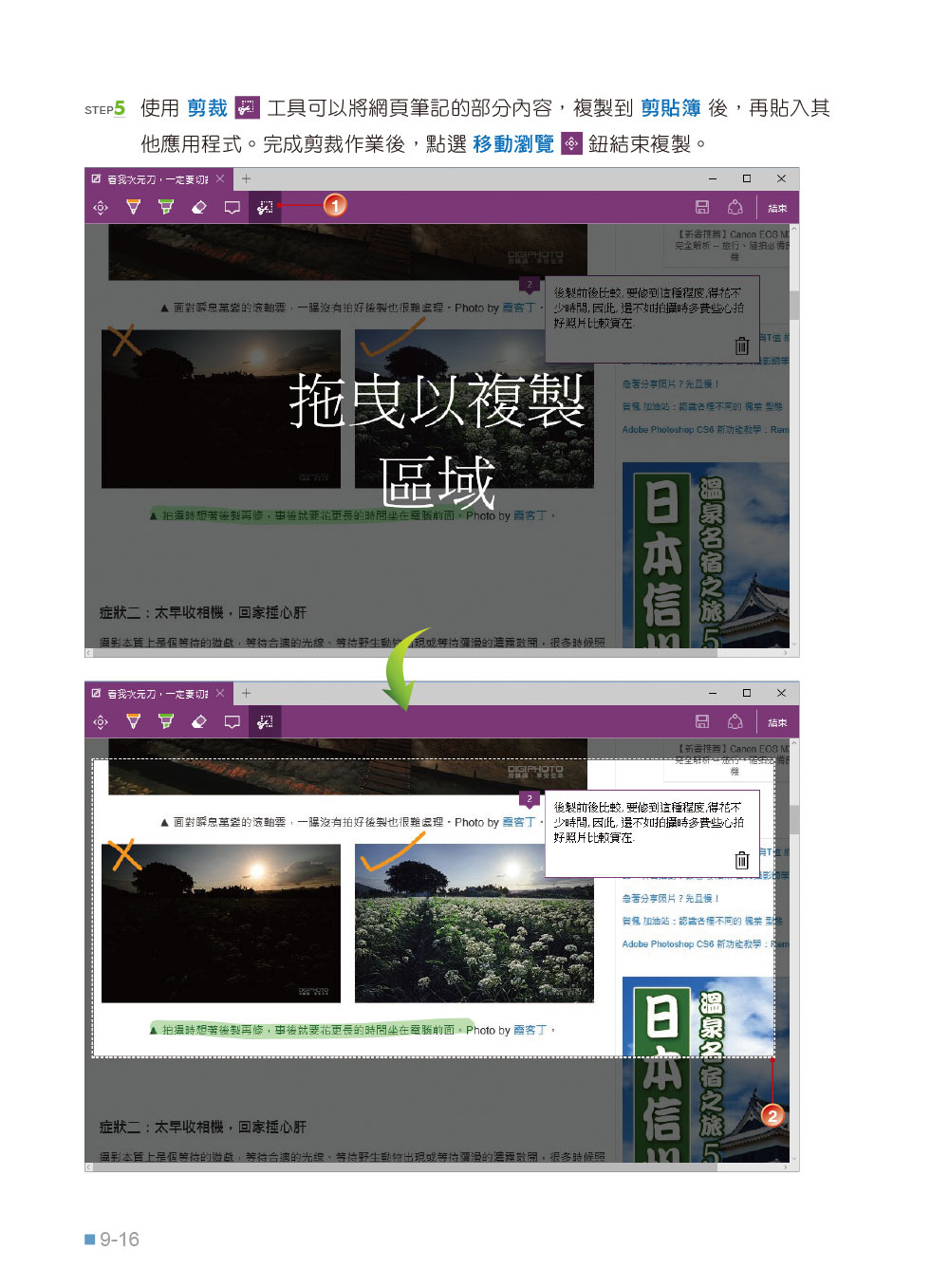Click dark sunset photo with X mark, lower window

[x=221, y=924]
